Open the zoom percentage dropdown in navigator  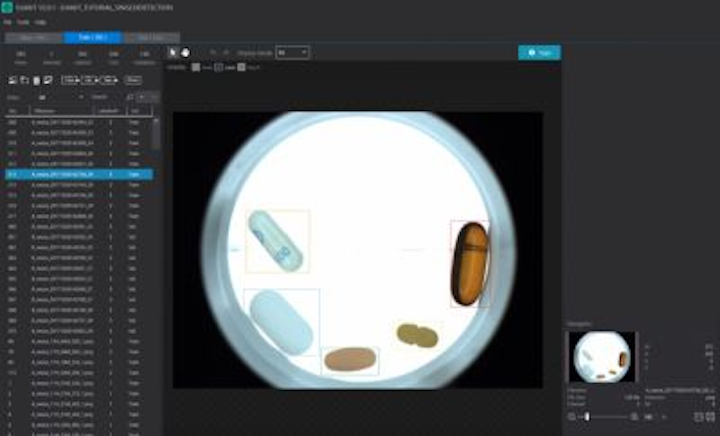(655, 417)
